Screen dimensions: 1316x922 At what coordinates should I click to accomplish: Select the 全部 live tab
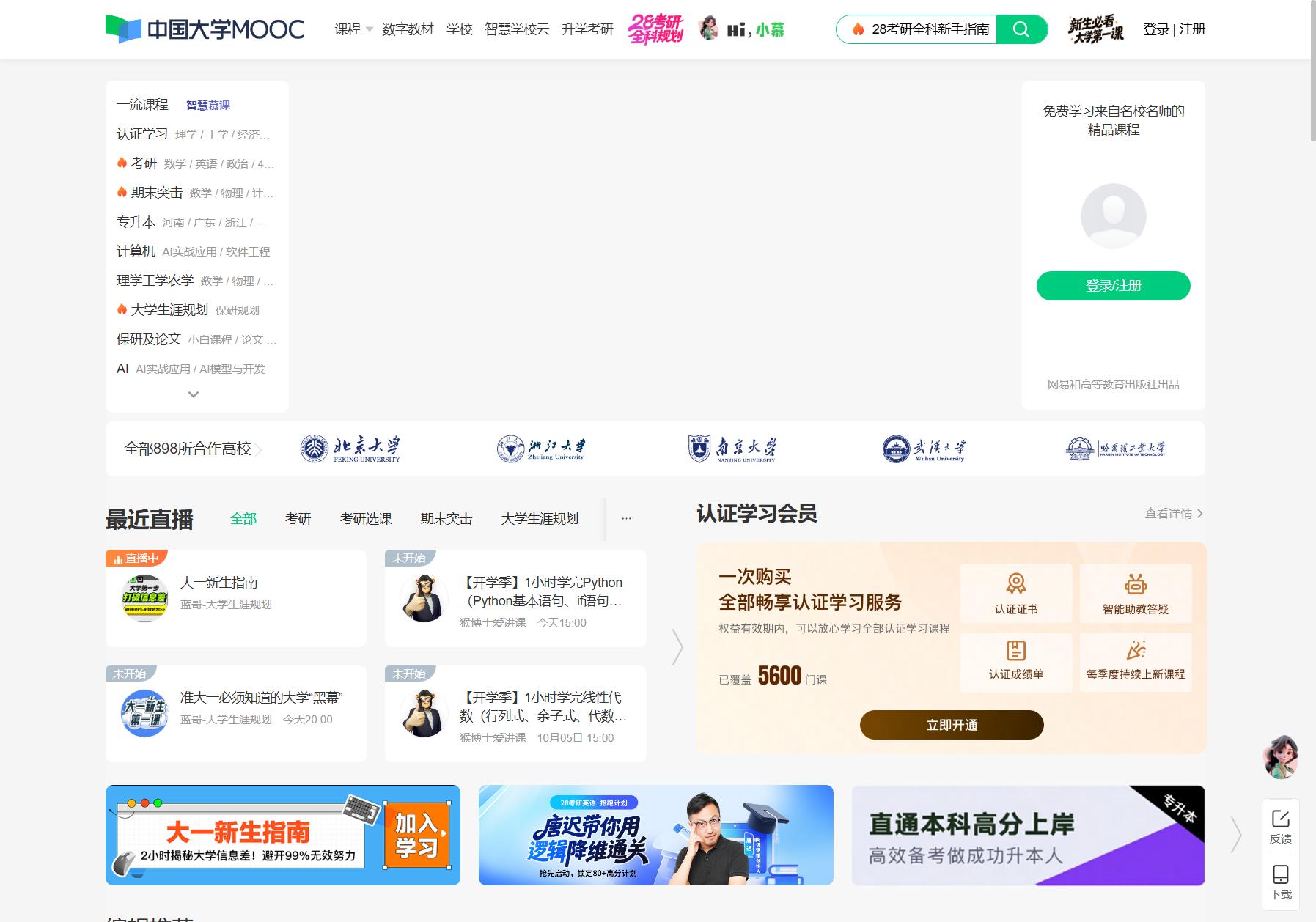(243, 519)
